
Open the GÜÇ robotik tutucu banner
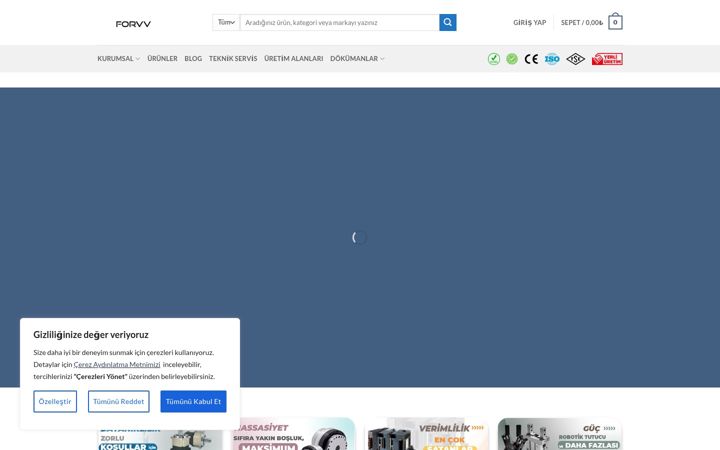tap(560, 434)
